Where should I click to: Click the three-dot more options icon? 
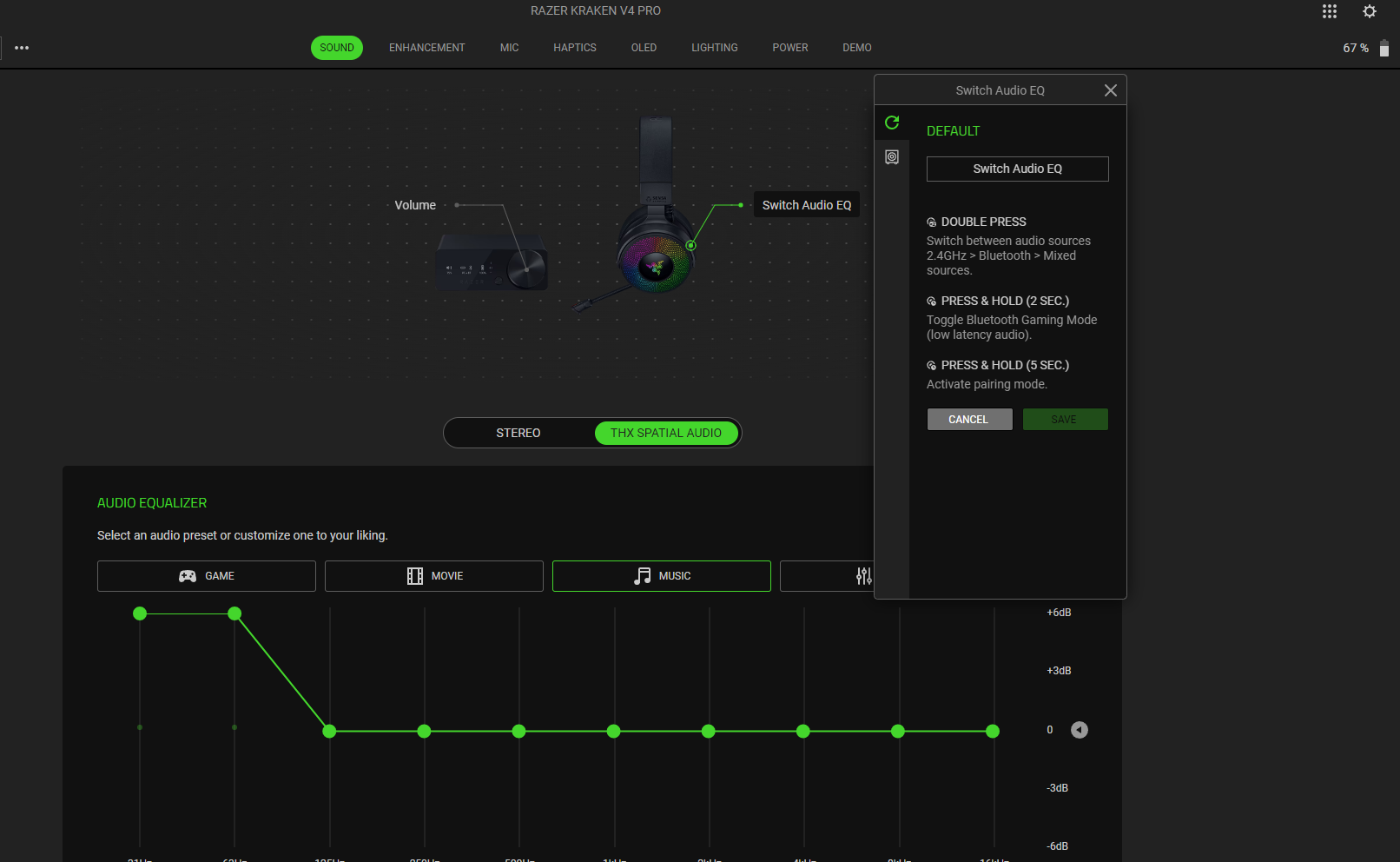point(22,48)
